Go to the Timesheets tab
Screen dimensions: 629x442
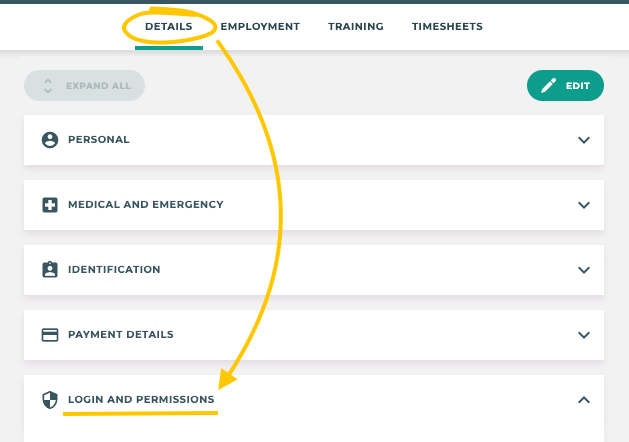tap(447, 27)
